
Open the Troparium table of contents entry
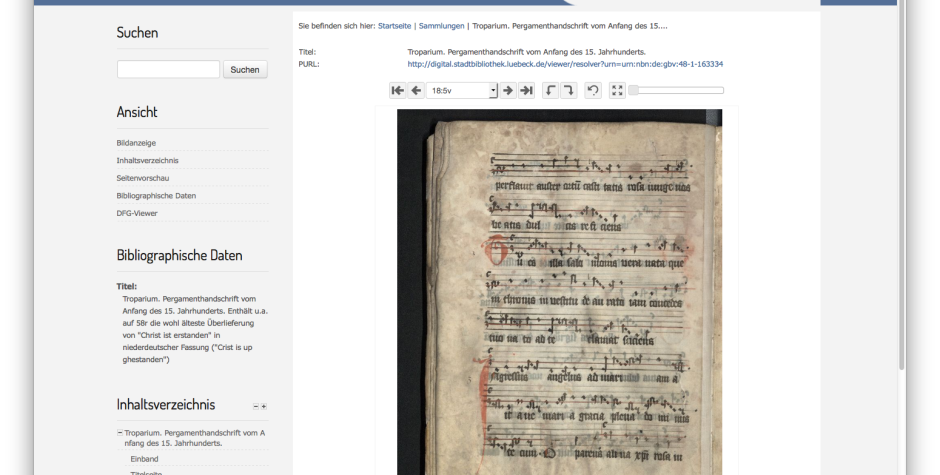click(x=195, y=438)
